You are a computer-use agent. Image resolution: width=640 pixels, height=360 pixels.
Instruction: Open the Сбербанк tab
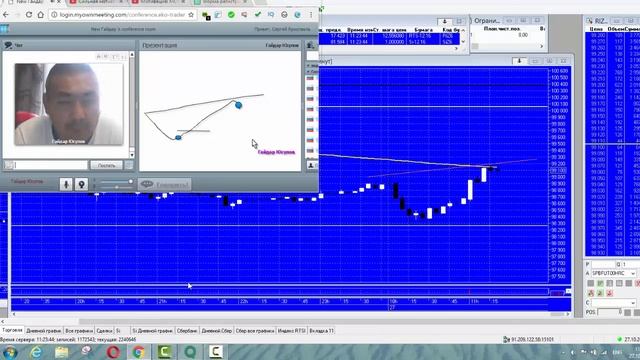point(187,331)
